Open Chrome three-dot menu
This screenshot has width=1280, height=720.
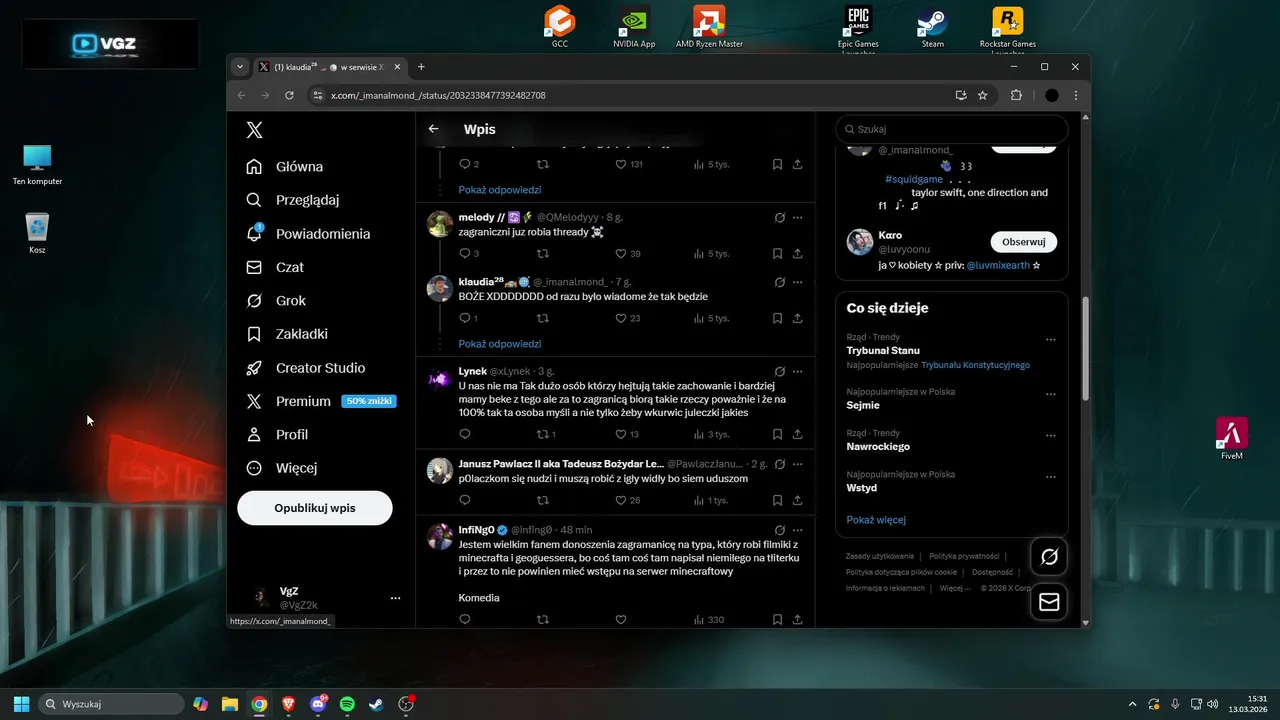tap(1076, 95)
